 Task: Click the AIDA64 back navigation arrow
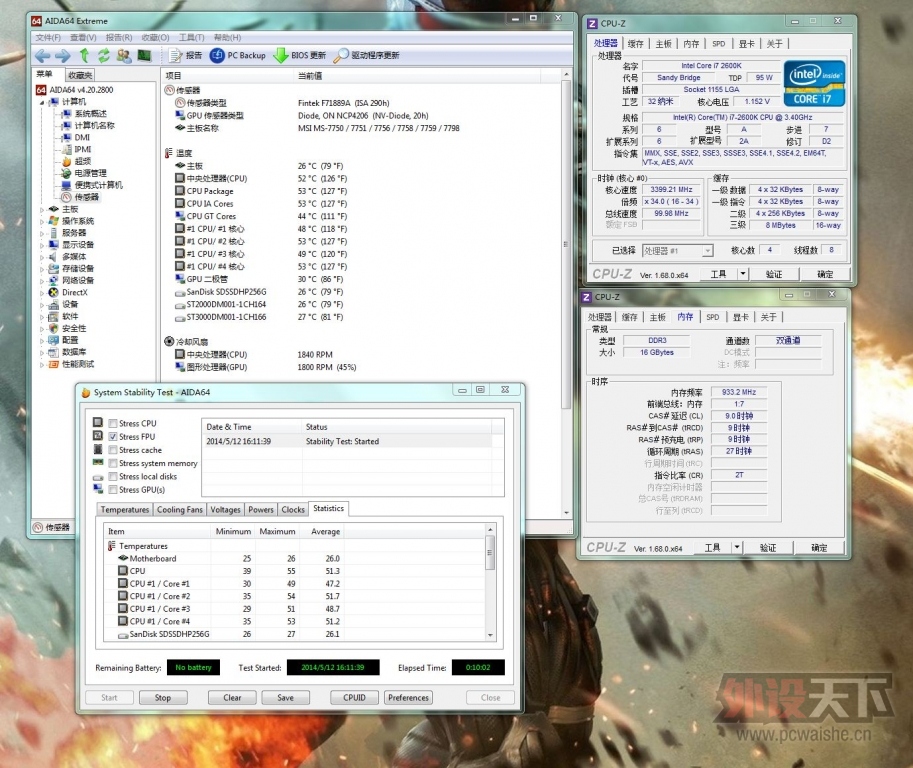(43, 56)
